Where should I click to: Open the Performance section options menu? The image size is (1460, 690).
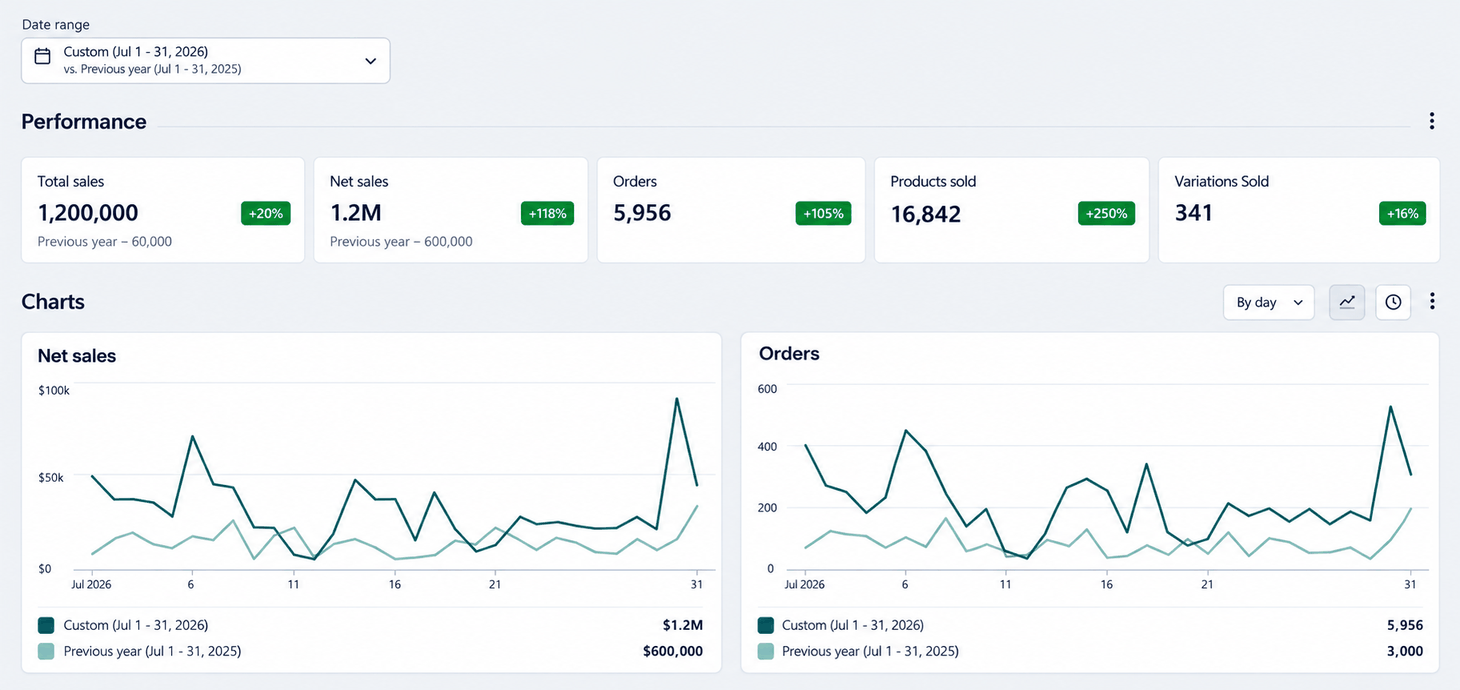point(1431,121)
